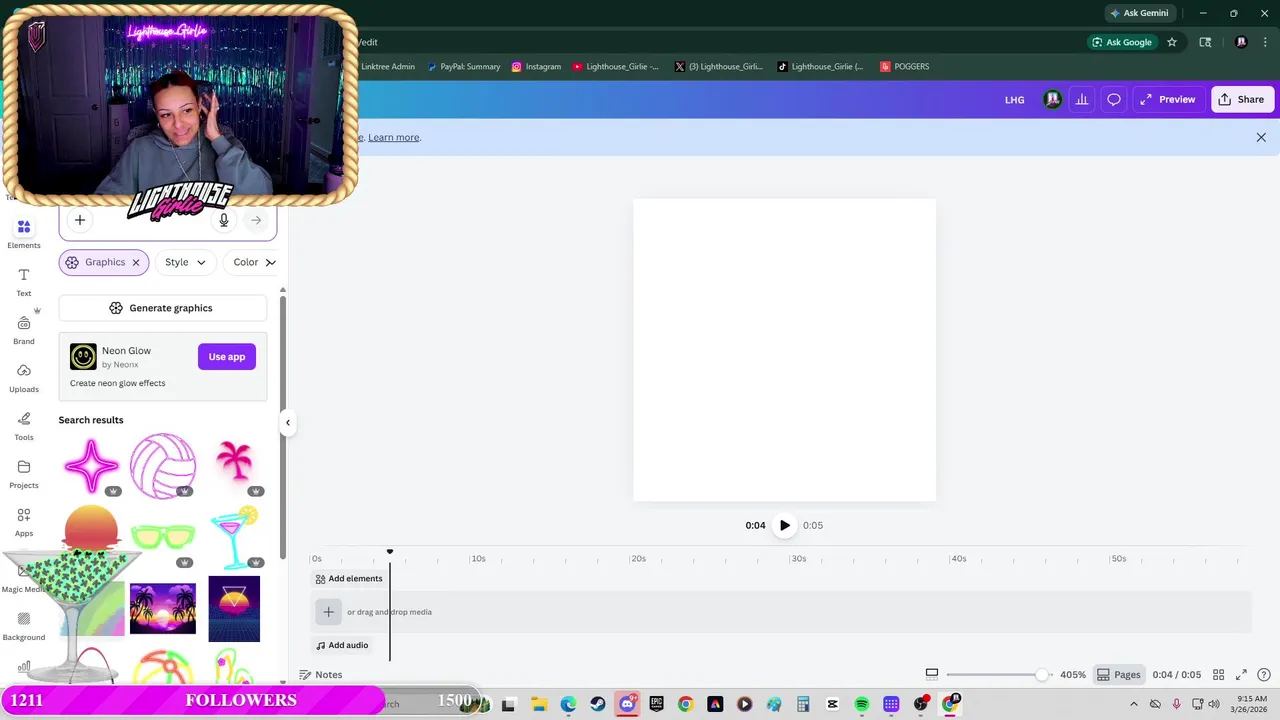Select the pink neon sparkle star graphic
The width and height of the screenshot is (1280, 720).
(x=91, y=465)
